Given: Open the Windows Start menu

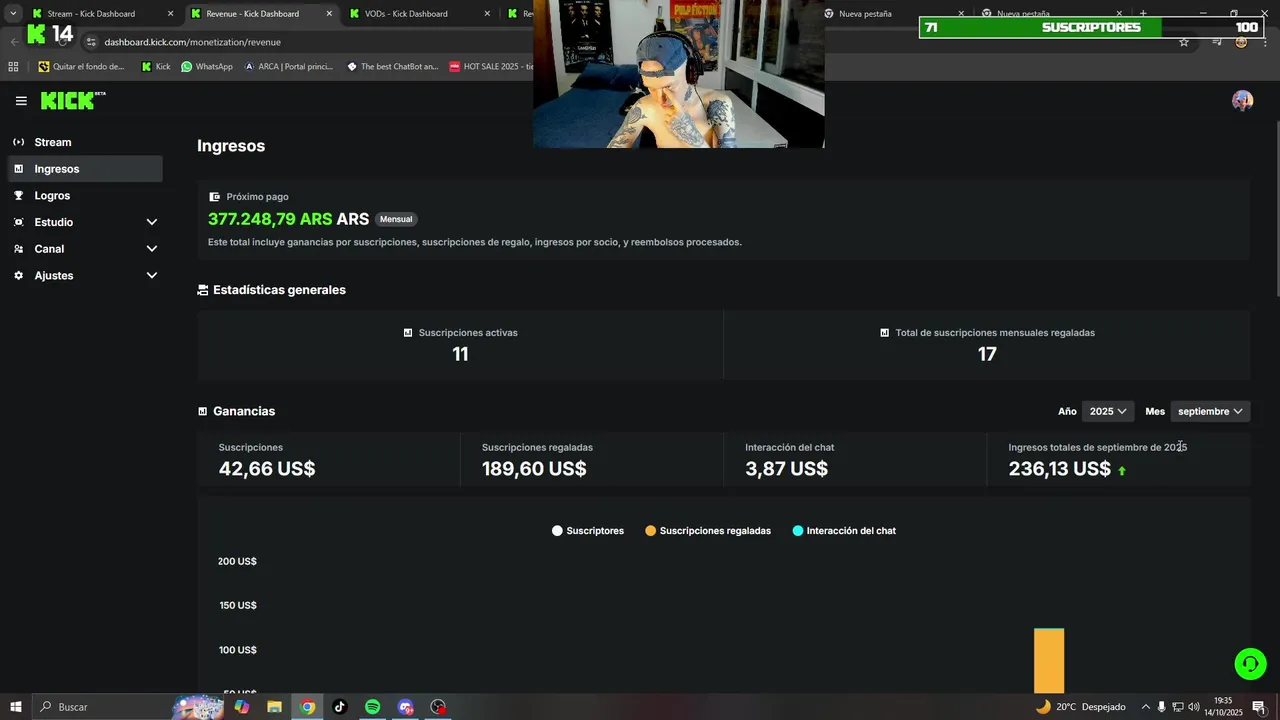Looking at the screenshot, I should [x=16, y=707].
